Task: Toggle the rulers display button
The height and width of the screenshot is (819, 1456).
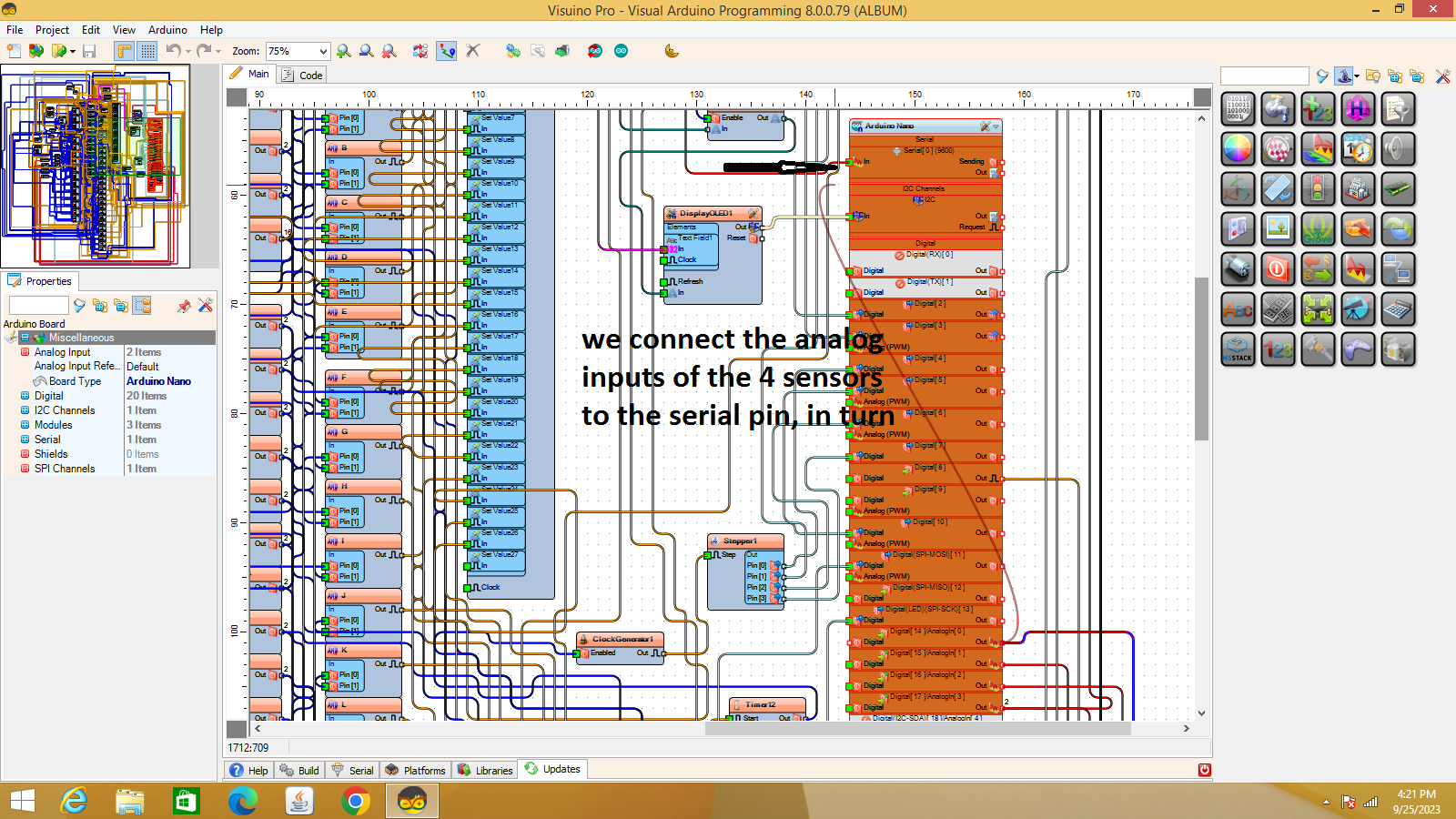Action: point(124,51)
